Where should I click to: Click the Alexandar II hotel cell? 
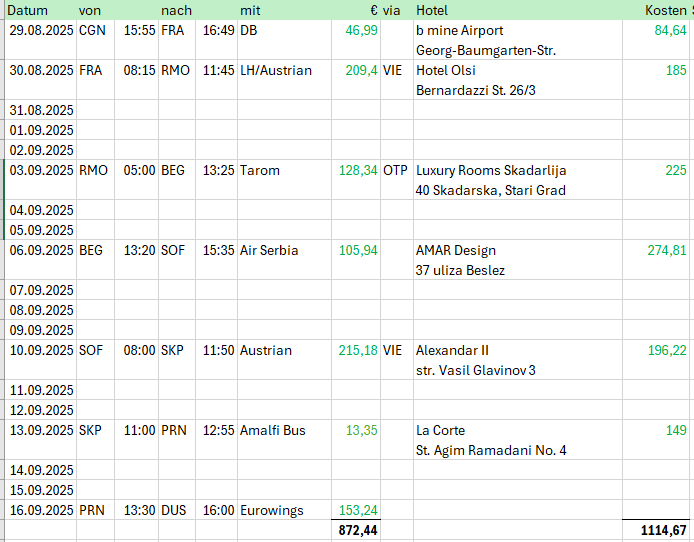coord(518,360)
